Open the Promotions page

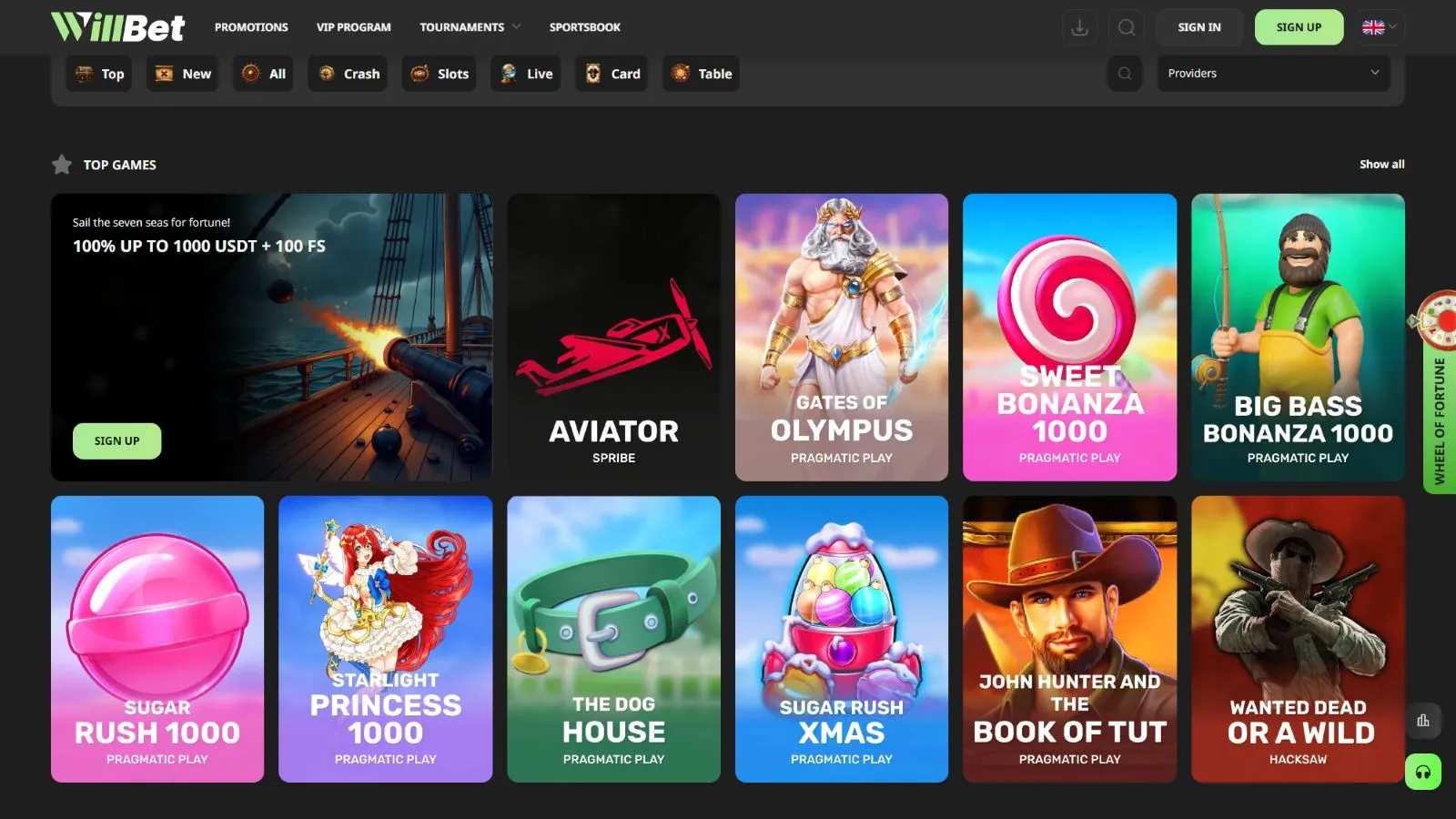[251, 27]
